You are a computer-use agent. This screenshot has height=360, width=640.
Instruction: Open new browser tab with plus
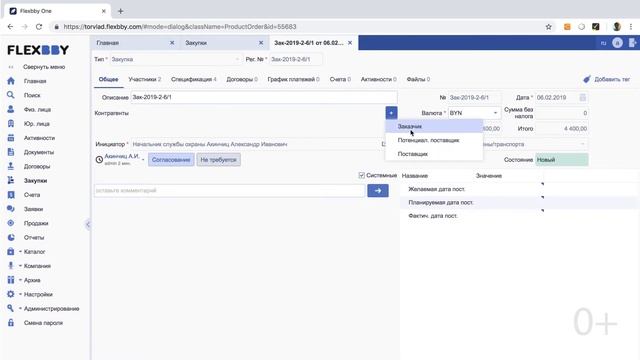pos(120,11)
